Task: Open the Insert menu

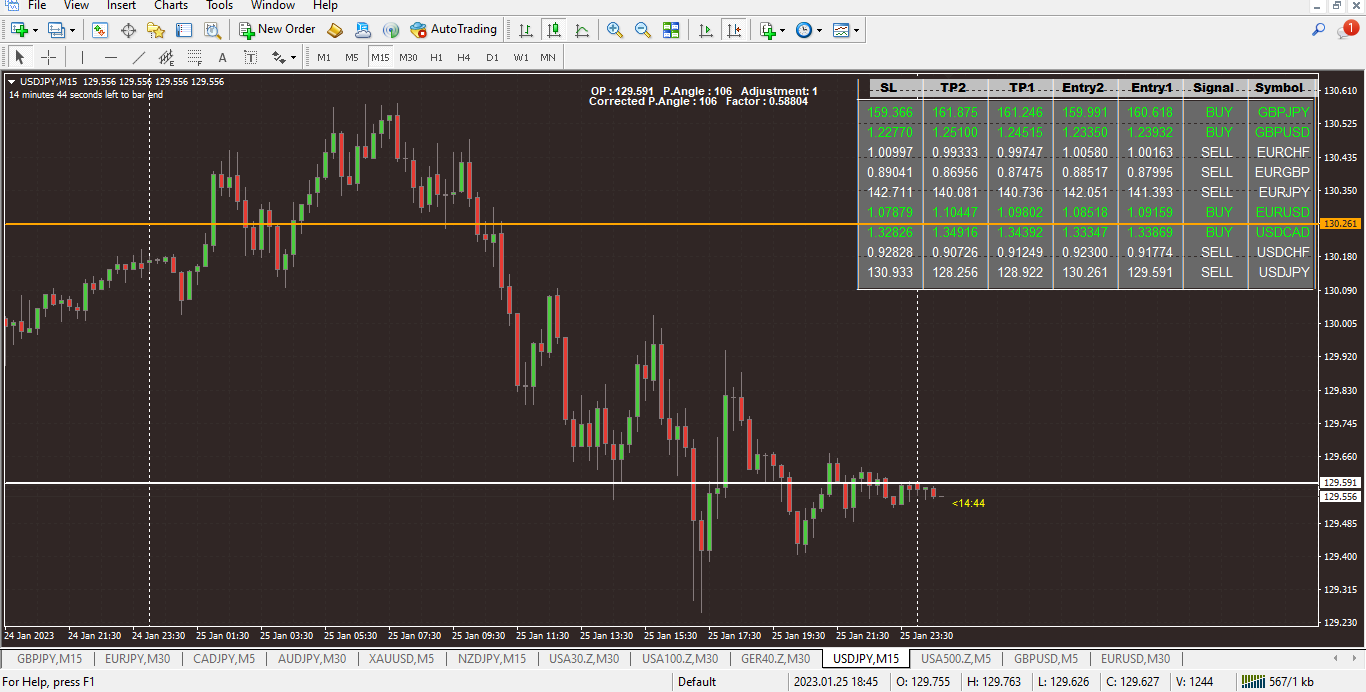Action: (121, 5)
